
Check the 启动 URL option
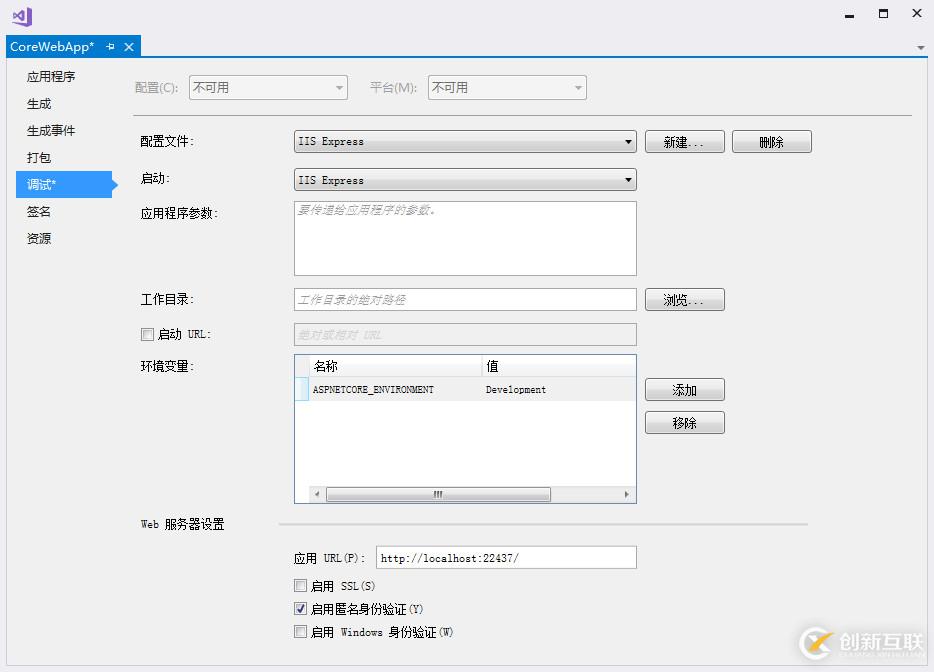point(147,333)
